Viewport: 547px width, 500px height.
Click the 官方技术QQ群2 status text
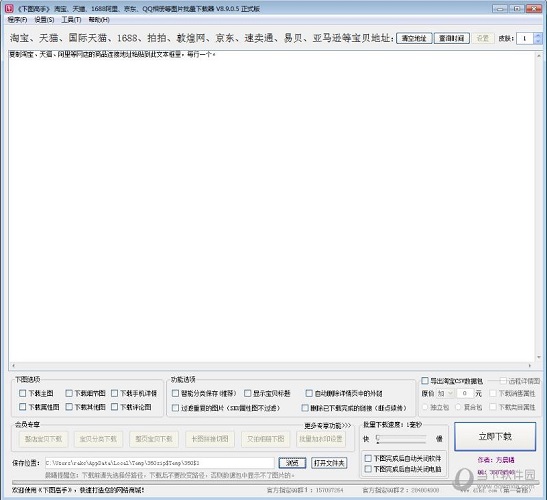pos(400,490)
